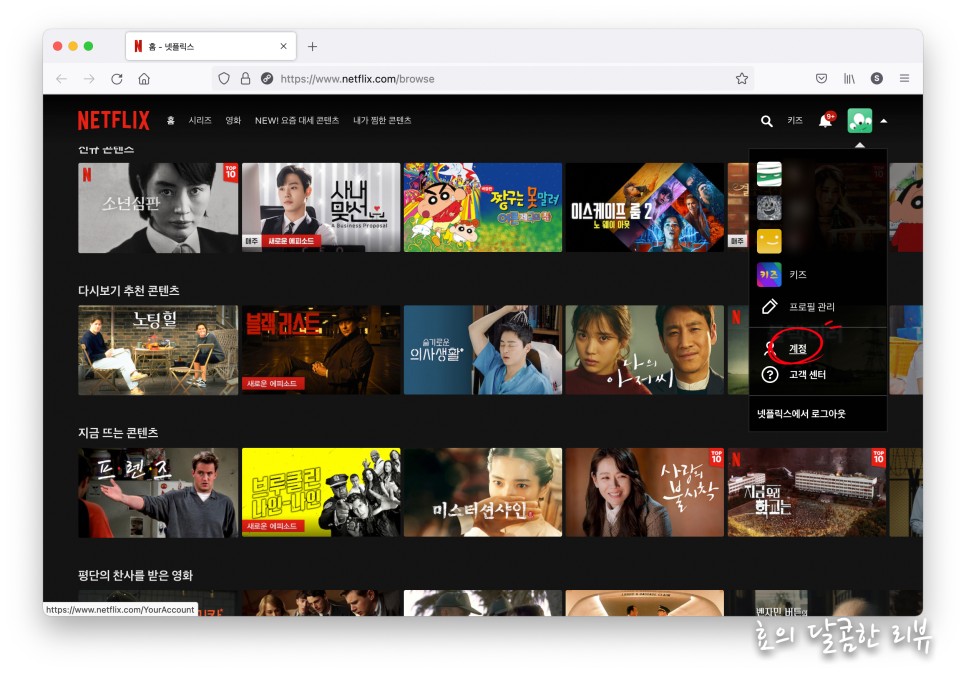This screenshot has height=673, width=966.
Task: Open the 지금 우리 학교는 thumbnail
Action: coord(807,492)
